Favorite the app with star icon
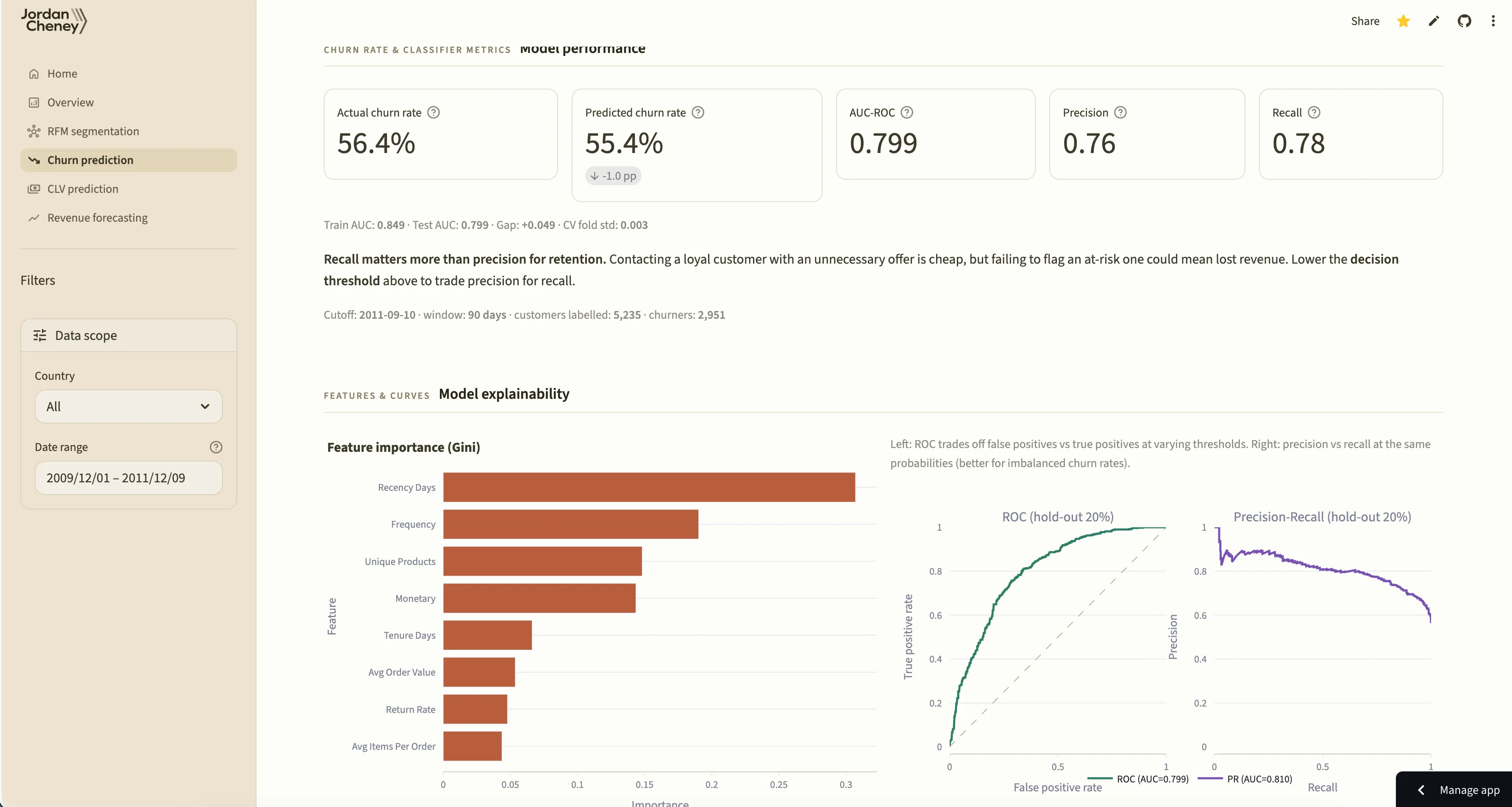The width and height of the screenshot is (1512, 807). point(1404,21)
